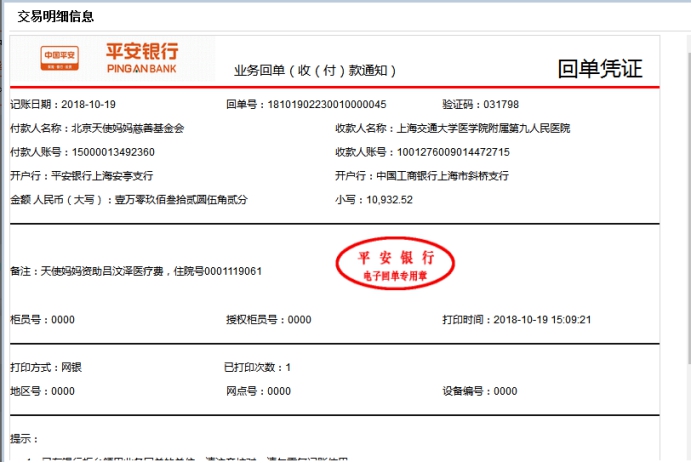692x463 pixels.
Task: Click 地区号：0000
Action: [x=42, y=391]
